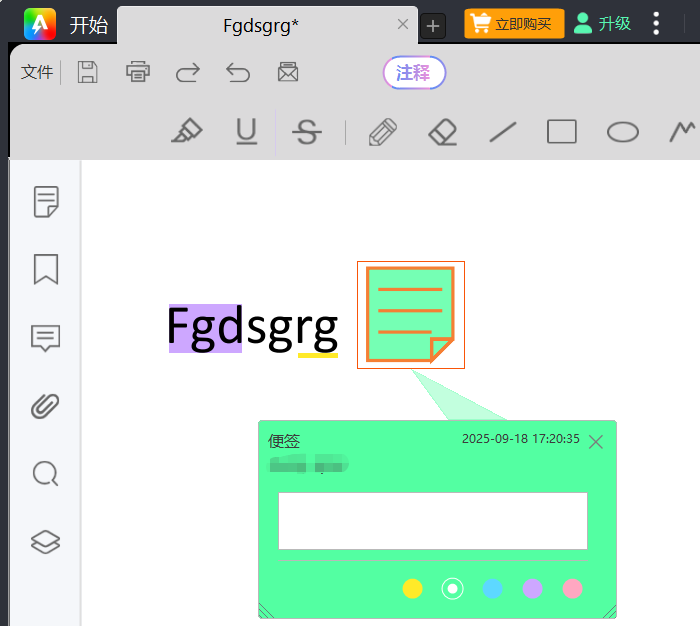Choose the yellow note color
700x626 pixels.
412,589
